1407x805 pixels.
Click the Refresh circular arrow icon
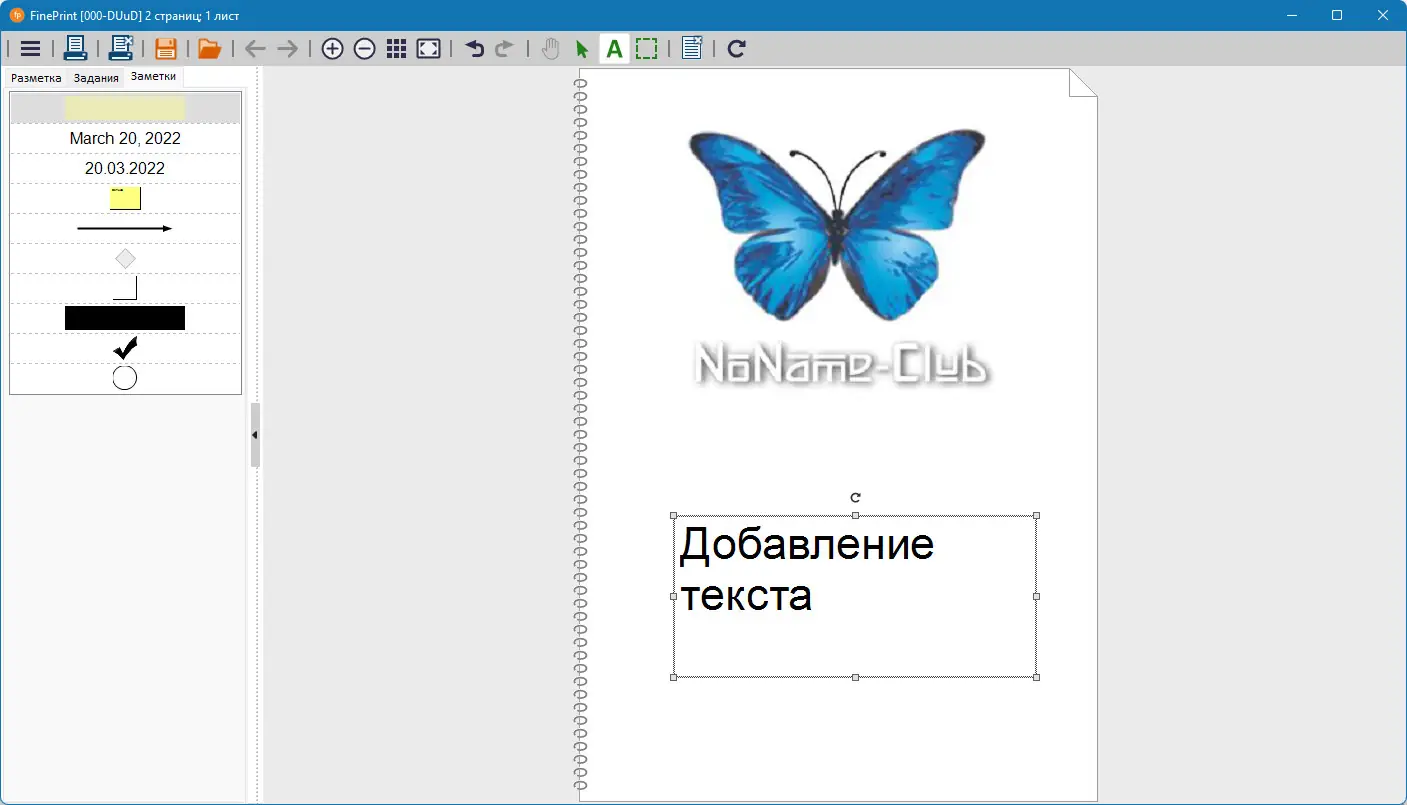[737, 49]
